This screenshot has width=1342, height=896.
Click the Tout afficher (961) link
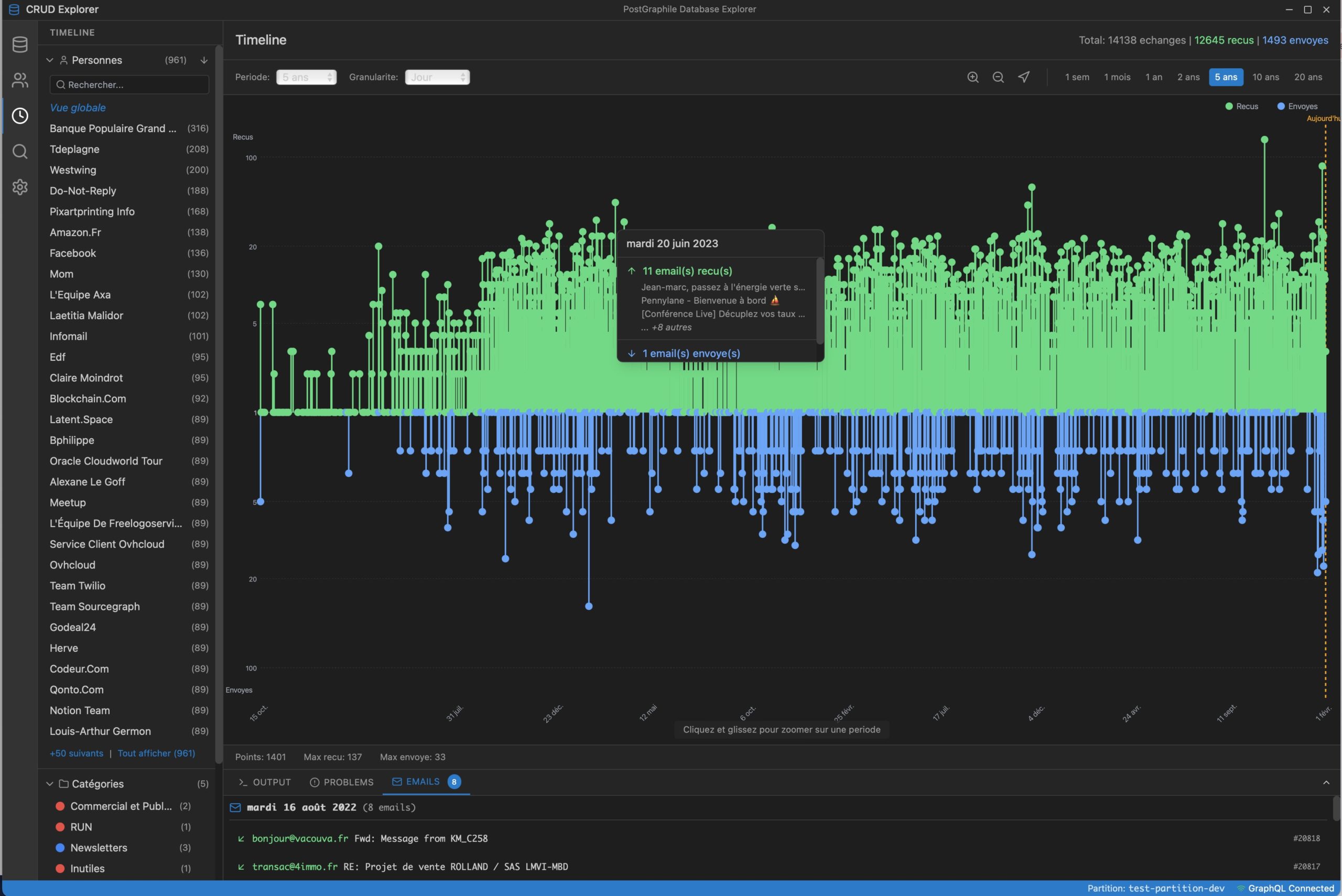point(156,753)
